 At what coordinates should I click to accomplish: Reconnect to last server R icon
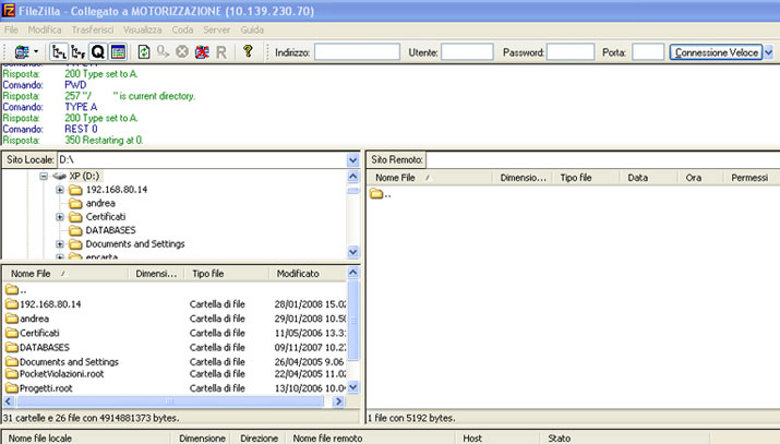[x=221, y=52]
